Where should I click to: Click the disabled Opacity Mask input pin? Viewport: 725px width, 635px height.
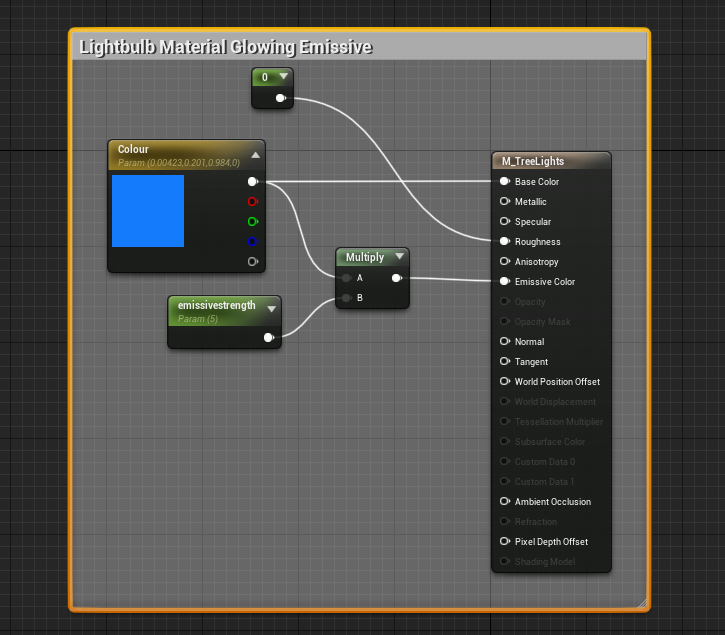504,321
